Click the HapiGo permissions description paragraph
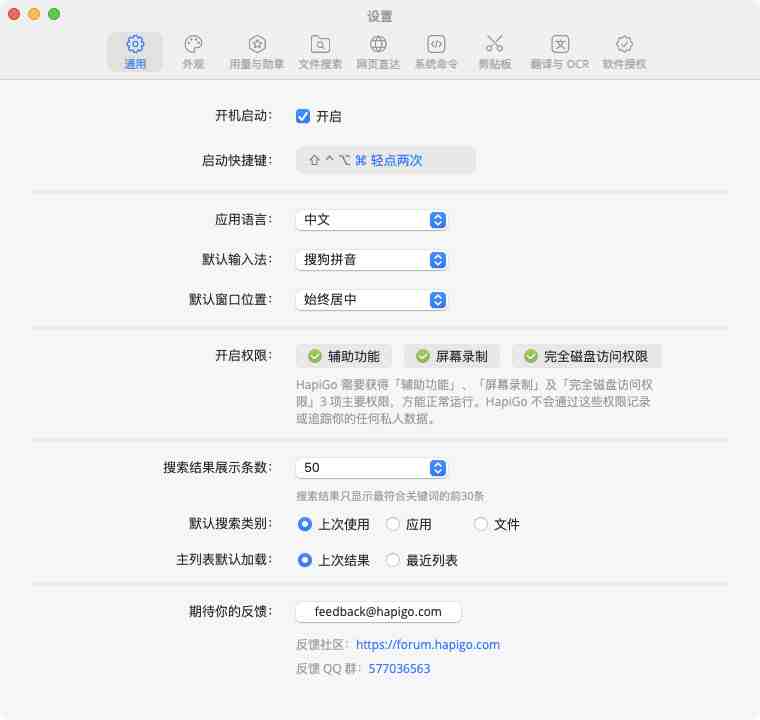 (x=475, y=401)
